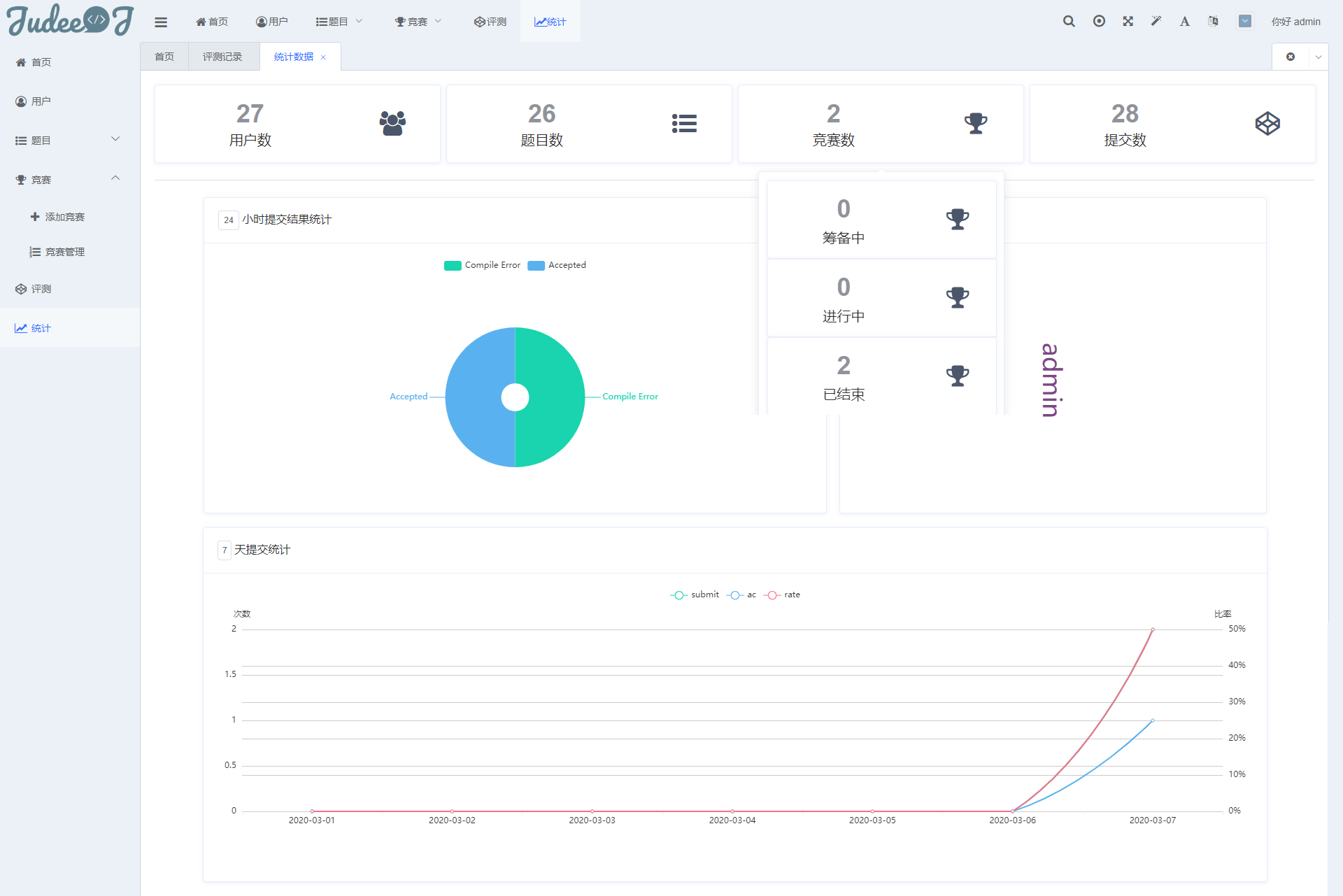Close the 统计数据 tab
The width and height of the screenshot is (1343, 896).
[x=323, y=57]
